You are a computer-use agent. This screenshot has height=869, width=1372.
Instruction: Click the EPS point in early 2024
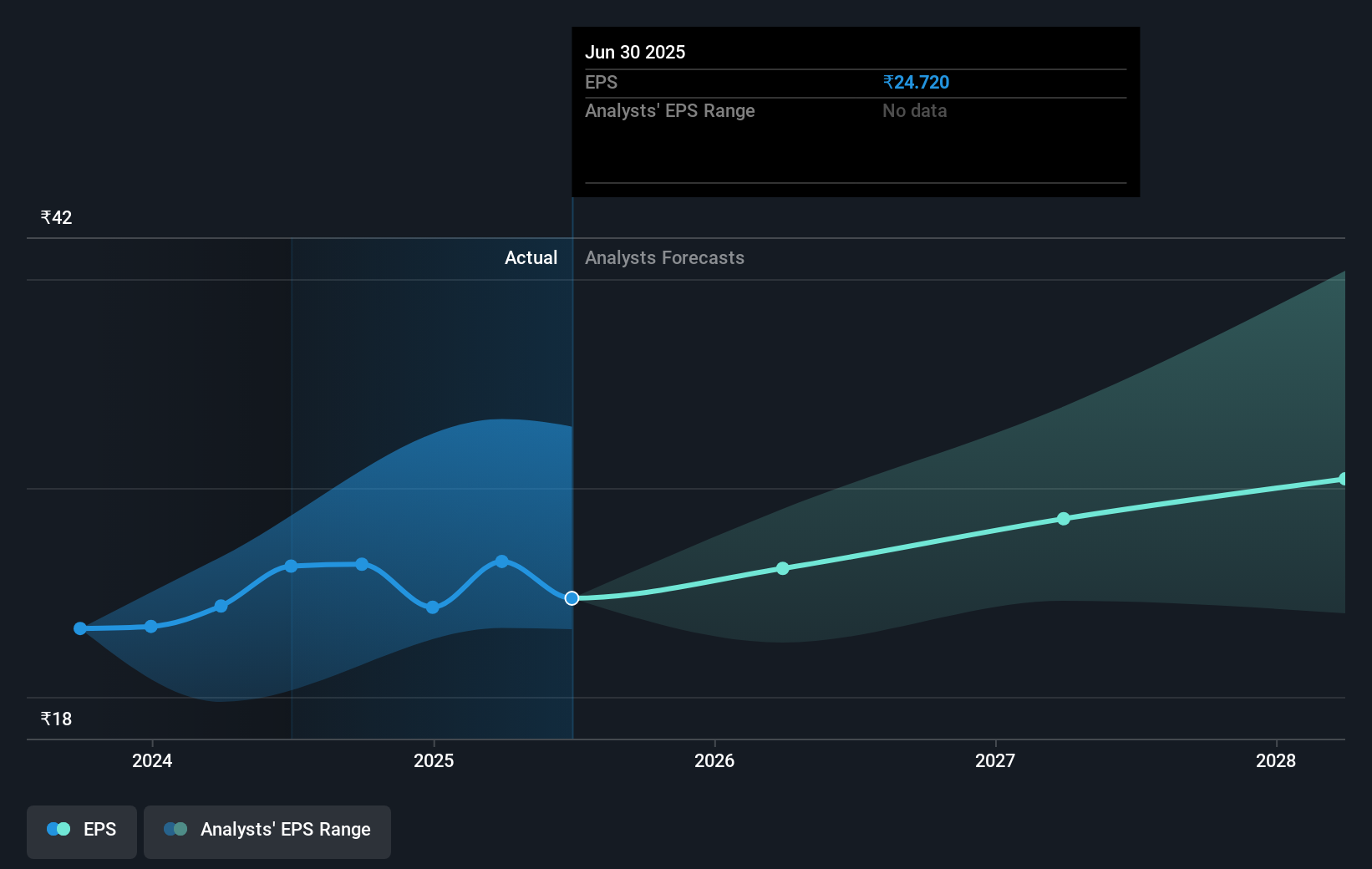coord(221,606)
